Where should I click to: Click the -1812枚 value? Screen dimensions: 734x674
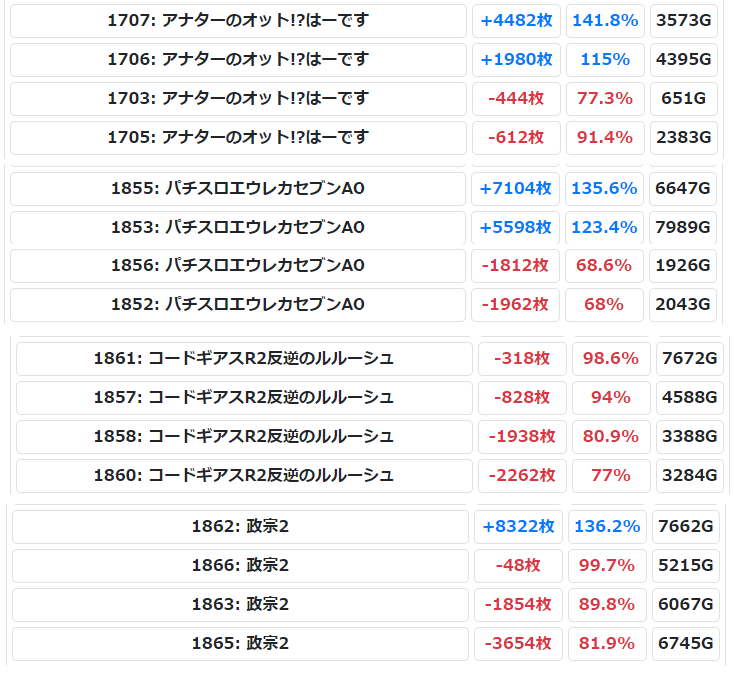click(515, 266)
